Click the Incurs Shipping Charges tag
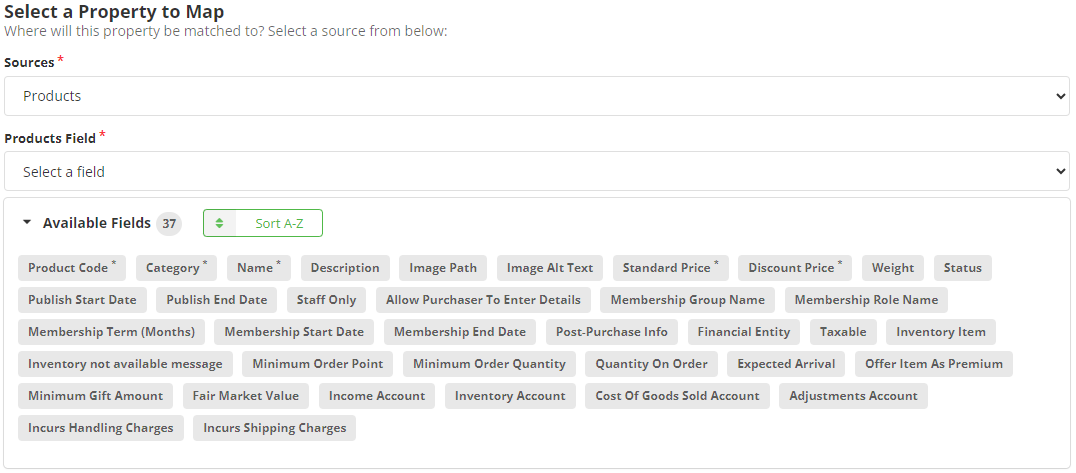The width and height of the screenshot is (1076, 473). (274, 428)
